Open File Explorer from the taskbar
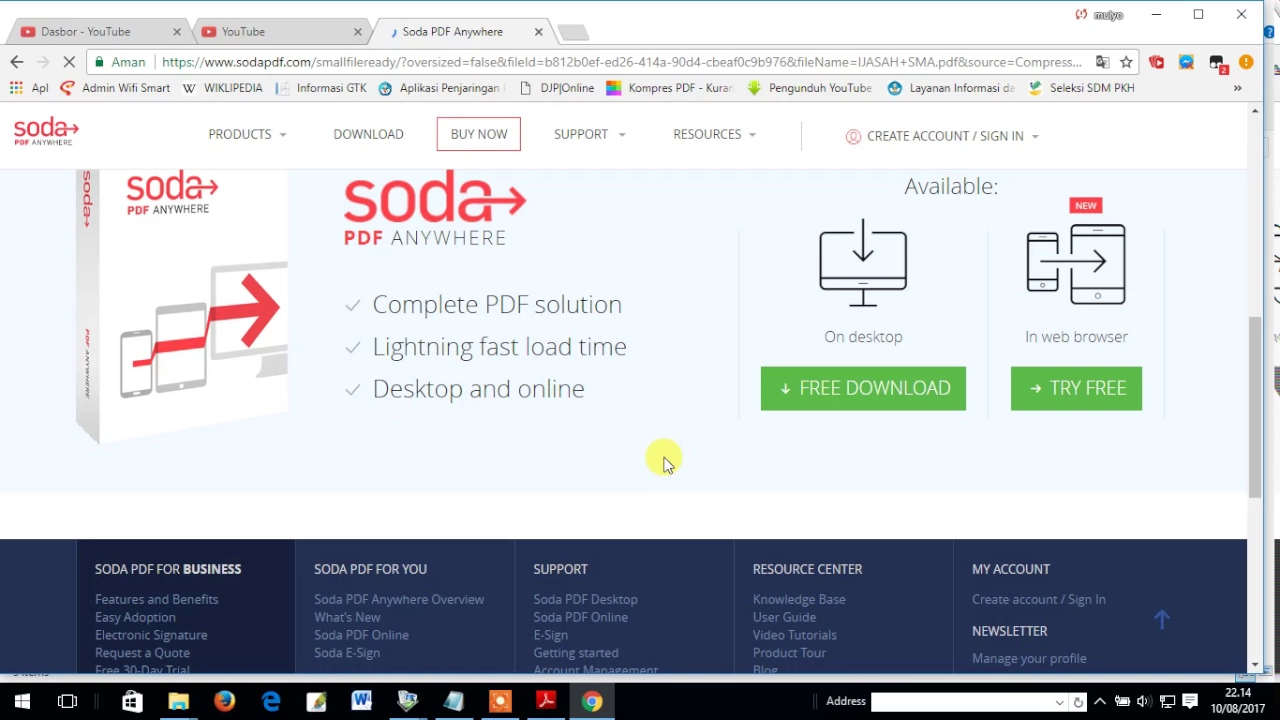 click(x=178, y=701)
